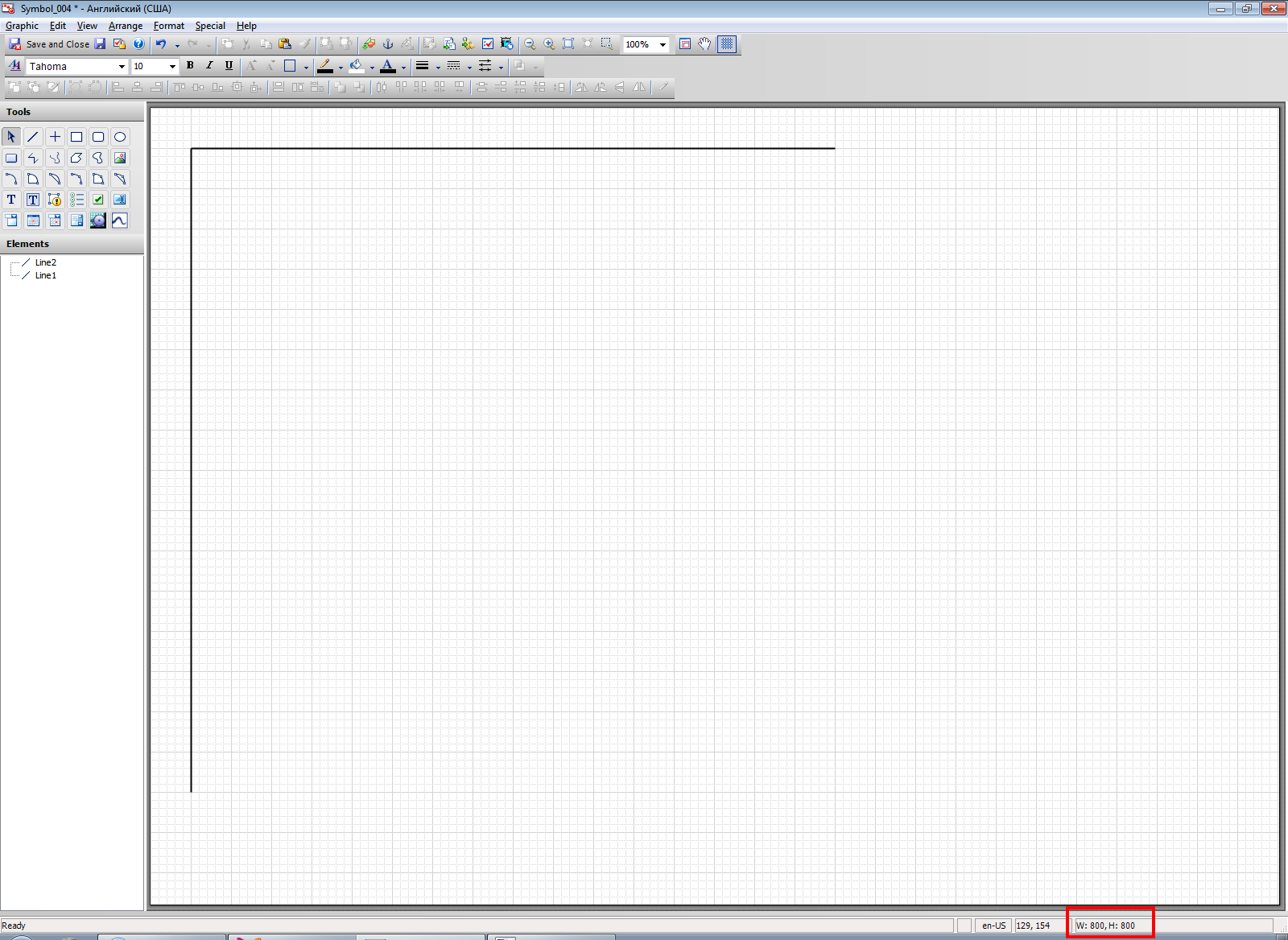Click the Save and Close button
This screenshot has width=1288, height=940.
coord(49,44)
